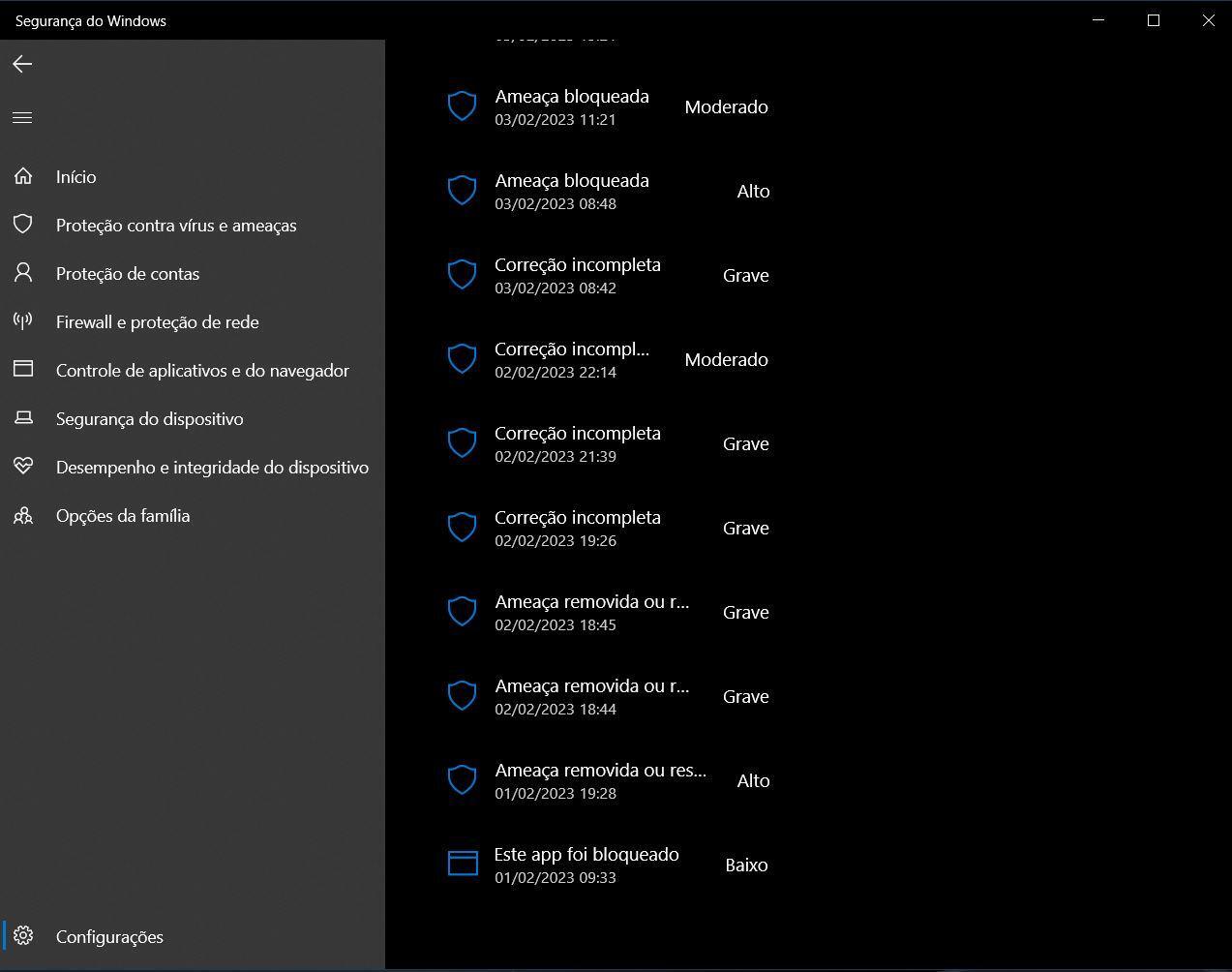1232x972 pixels.
Task: Click the Início home icon
Action: tap(23, 176)
